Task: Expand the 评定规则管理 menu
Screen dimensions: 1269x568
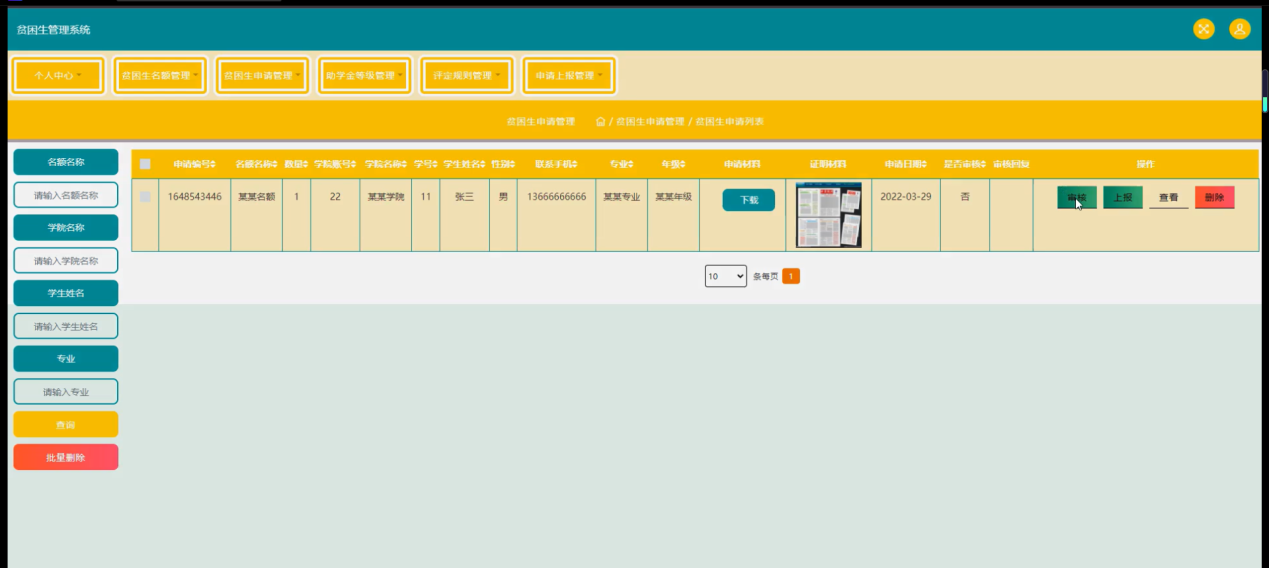Action: (x=467, y=75)
